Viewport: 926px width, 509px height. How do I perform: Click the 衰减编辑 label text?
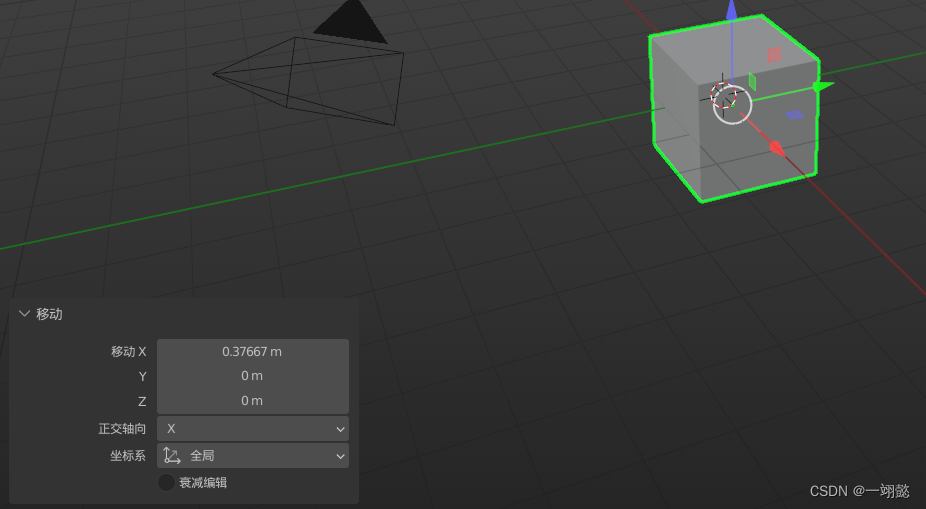point(203,482)
